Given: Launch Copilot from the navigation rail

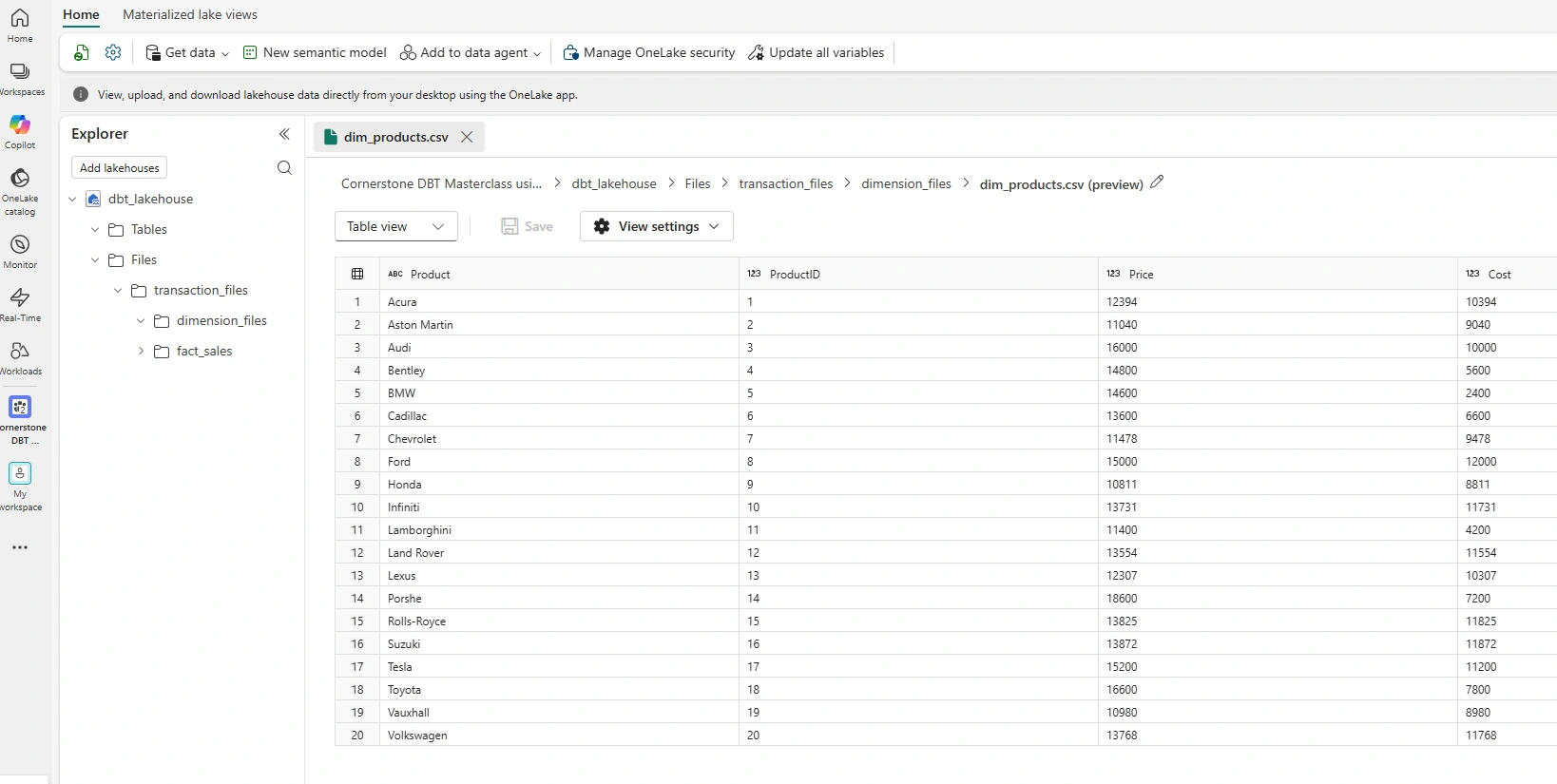Looking at the screenshot, I should pyautogui.click(x=20, y=132).
